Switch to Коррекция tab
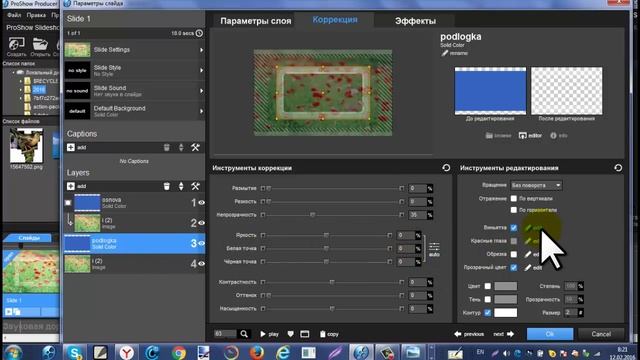This screenshot has width=640, height=360. click(x=335, y=20)
